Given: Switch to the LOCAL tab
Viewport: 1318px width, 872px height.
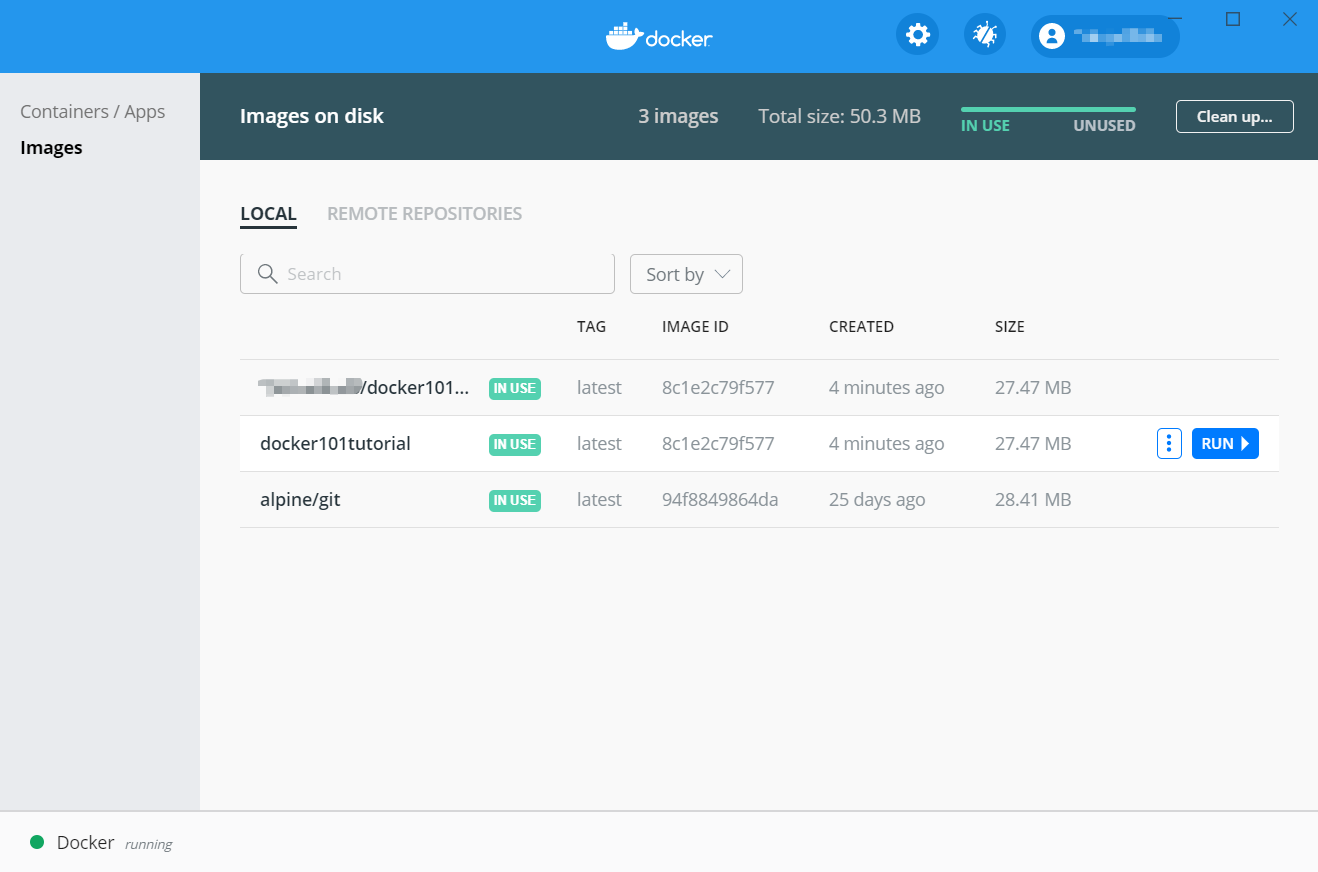Looking at the screenshot, I should [x=268, y=214].
